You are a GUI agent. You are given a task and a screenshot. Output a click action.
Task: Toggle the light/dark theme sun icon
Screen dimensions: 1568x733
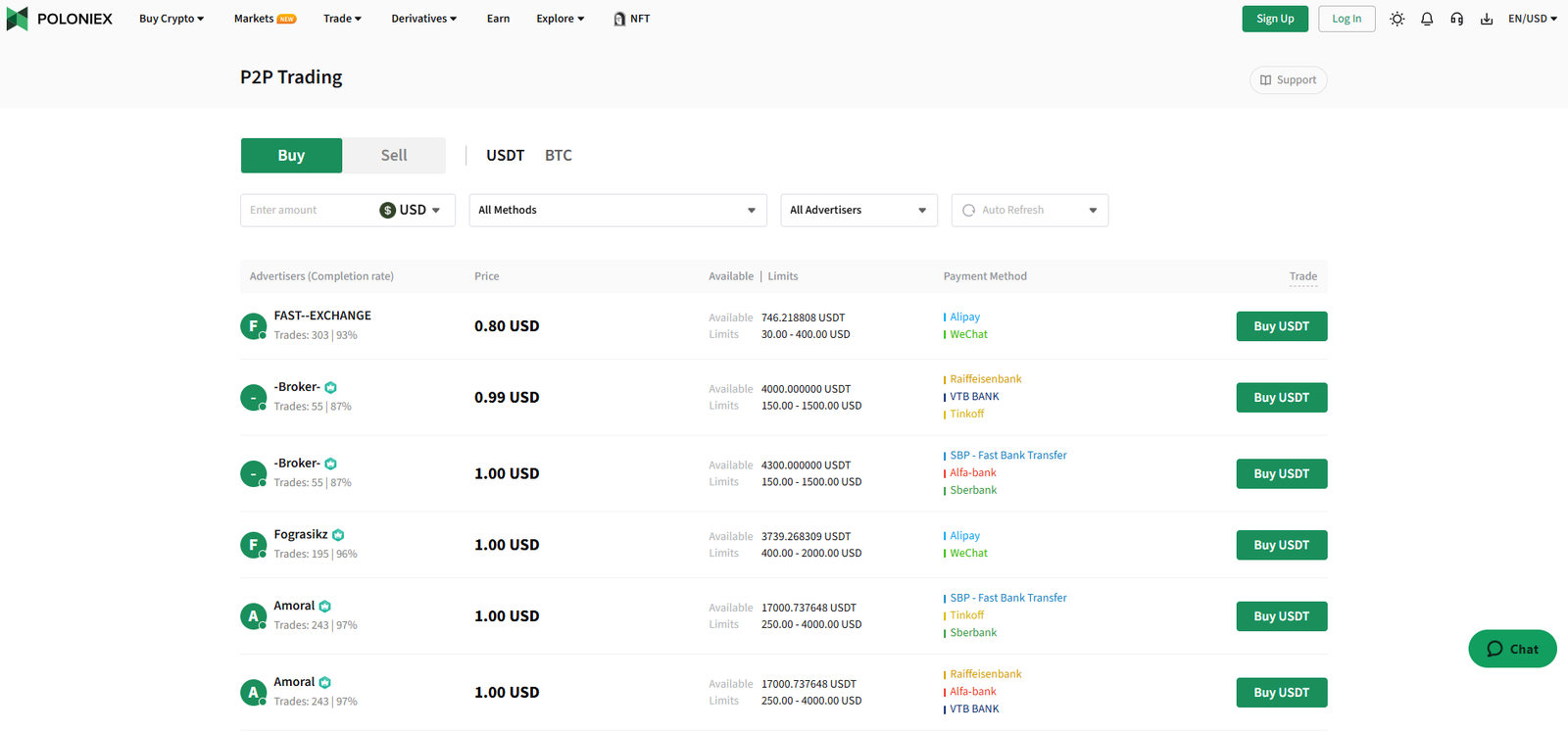[1397, 19]
